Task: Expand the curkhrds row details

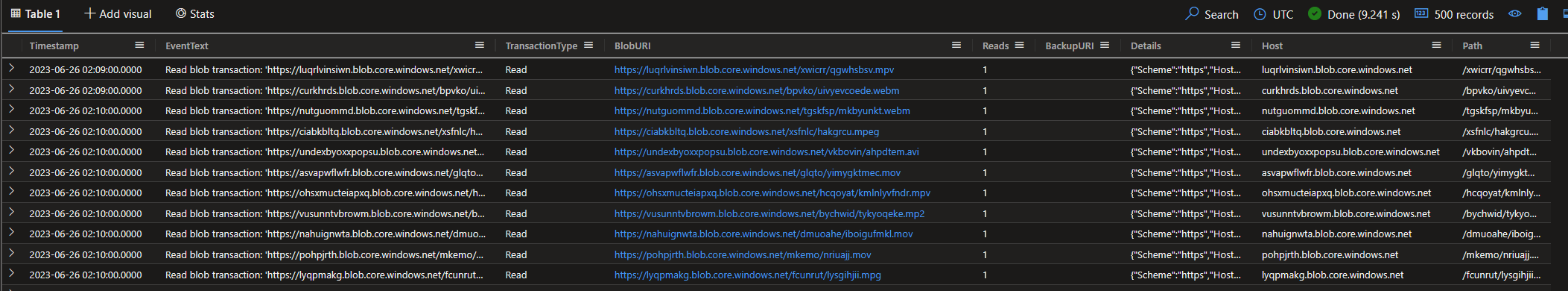Action: [11, 89]
